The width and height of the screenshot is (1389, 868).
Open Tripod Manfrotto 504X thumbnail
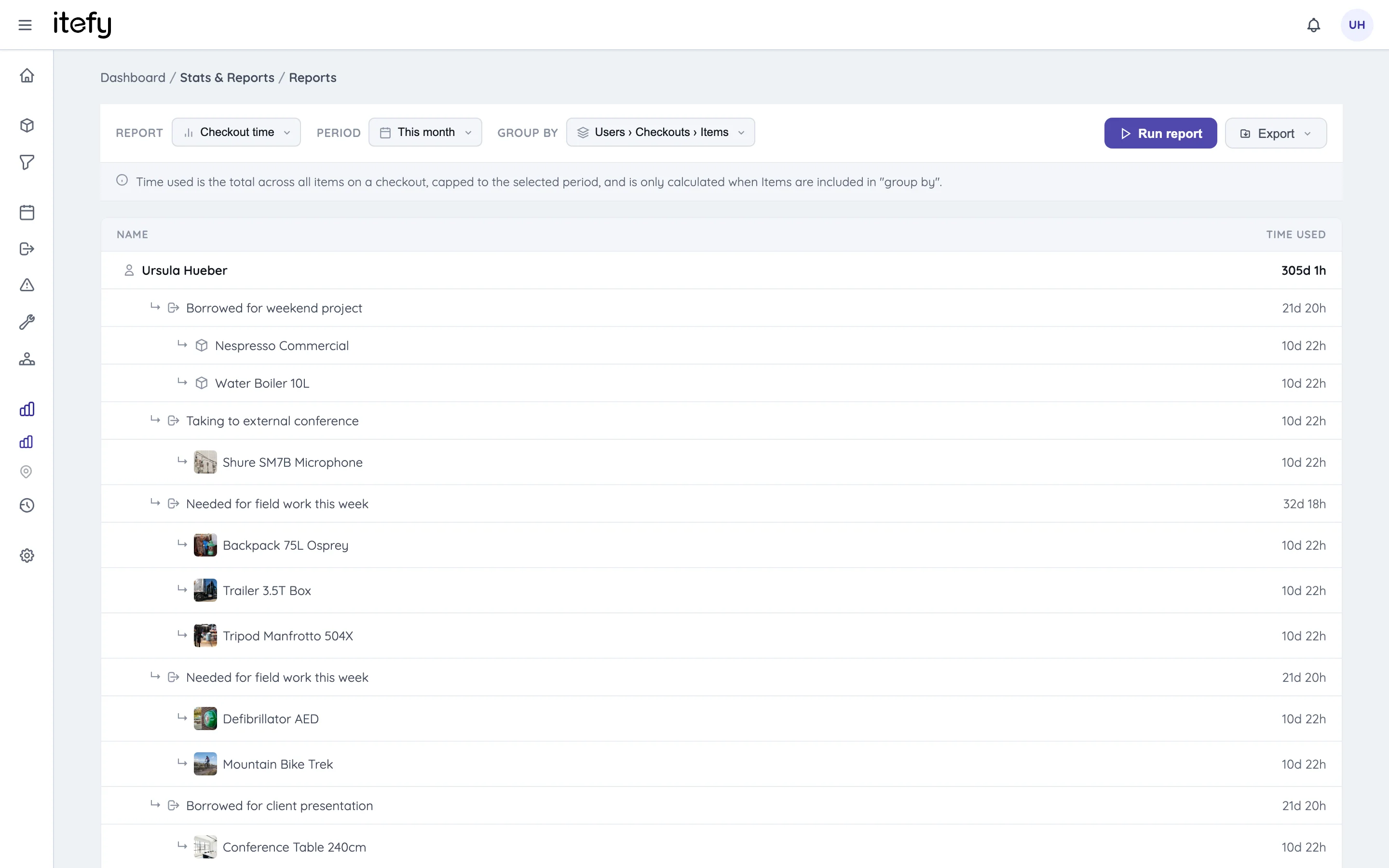point(205,636)
